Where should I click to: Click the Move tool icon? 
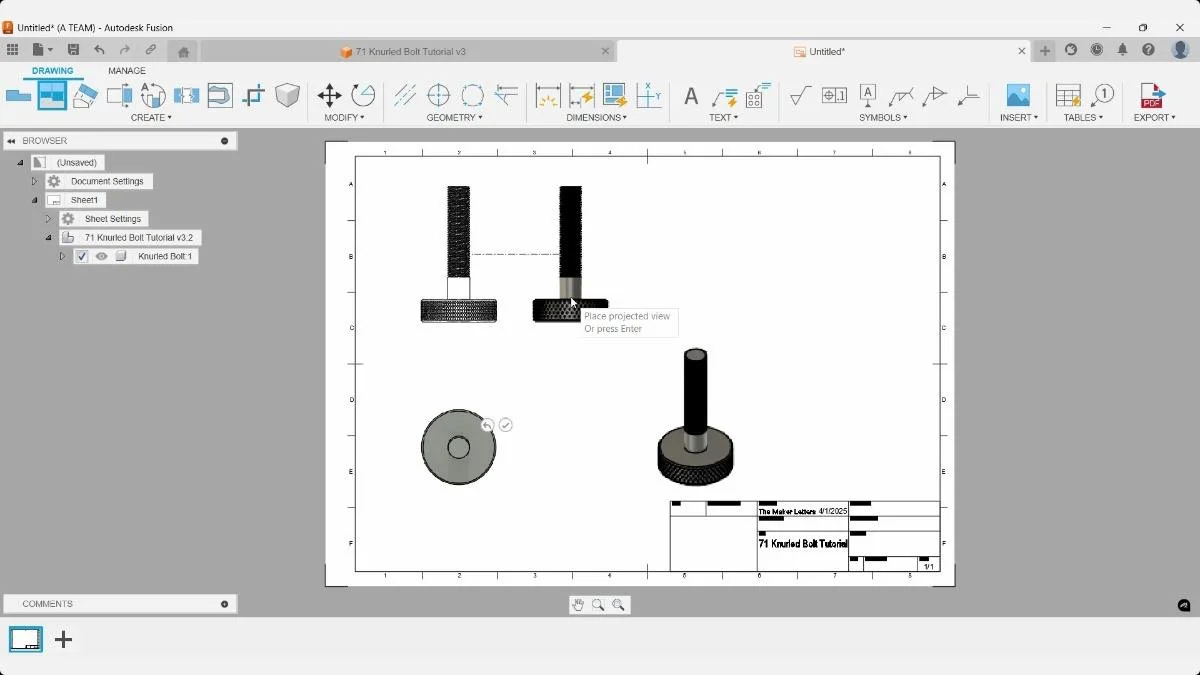[329, 96]
